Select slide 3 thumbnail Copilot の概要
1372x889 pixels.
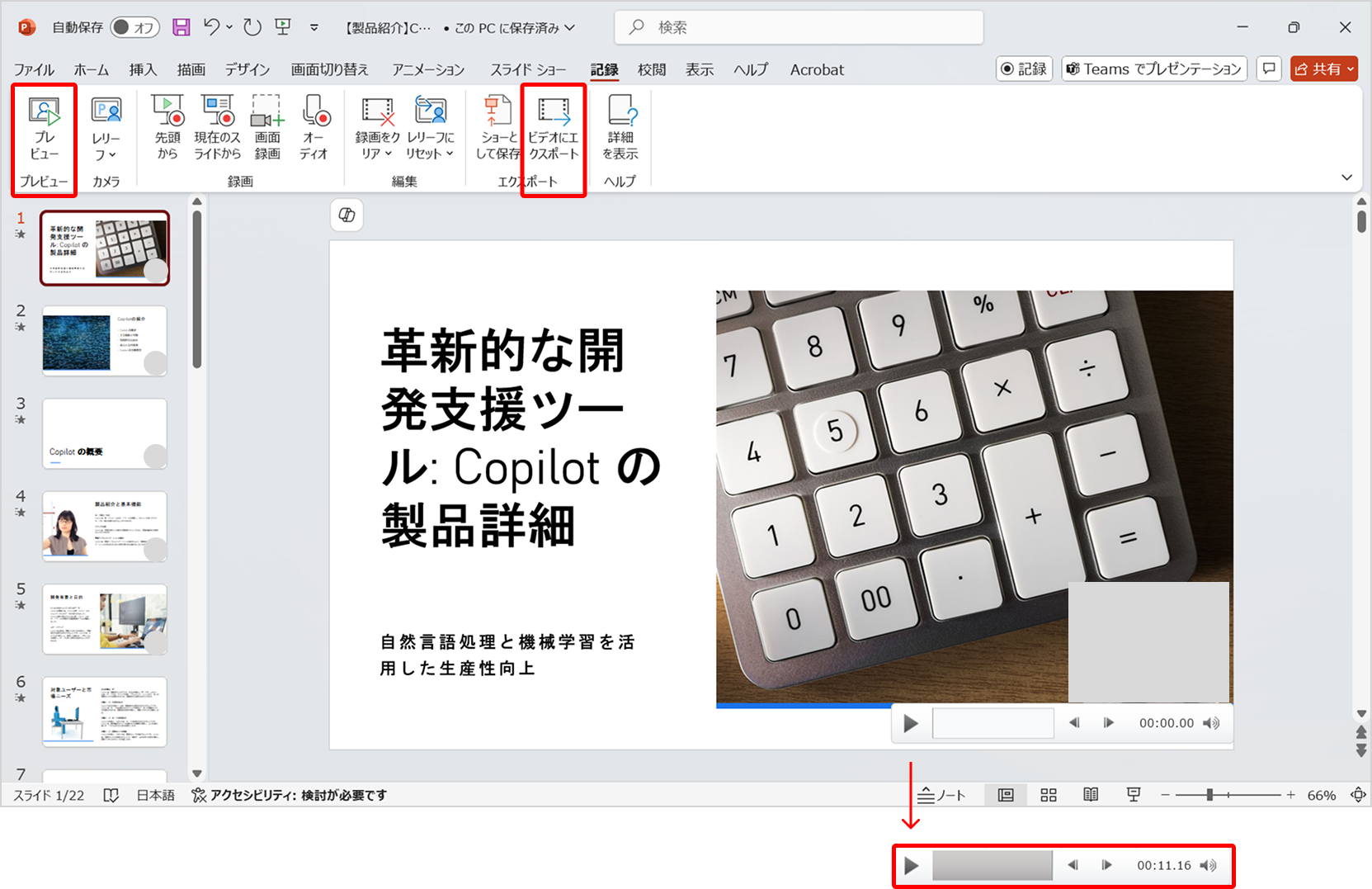pyautogui.click(x=105, y=434)
